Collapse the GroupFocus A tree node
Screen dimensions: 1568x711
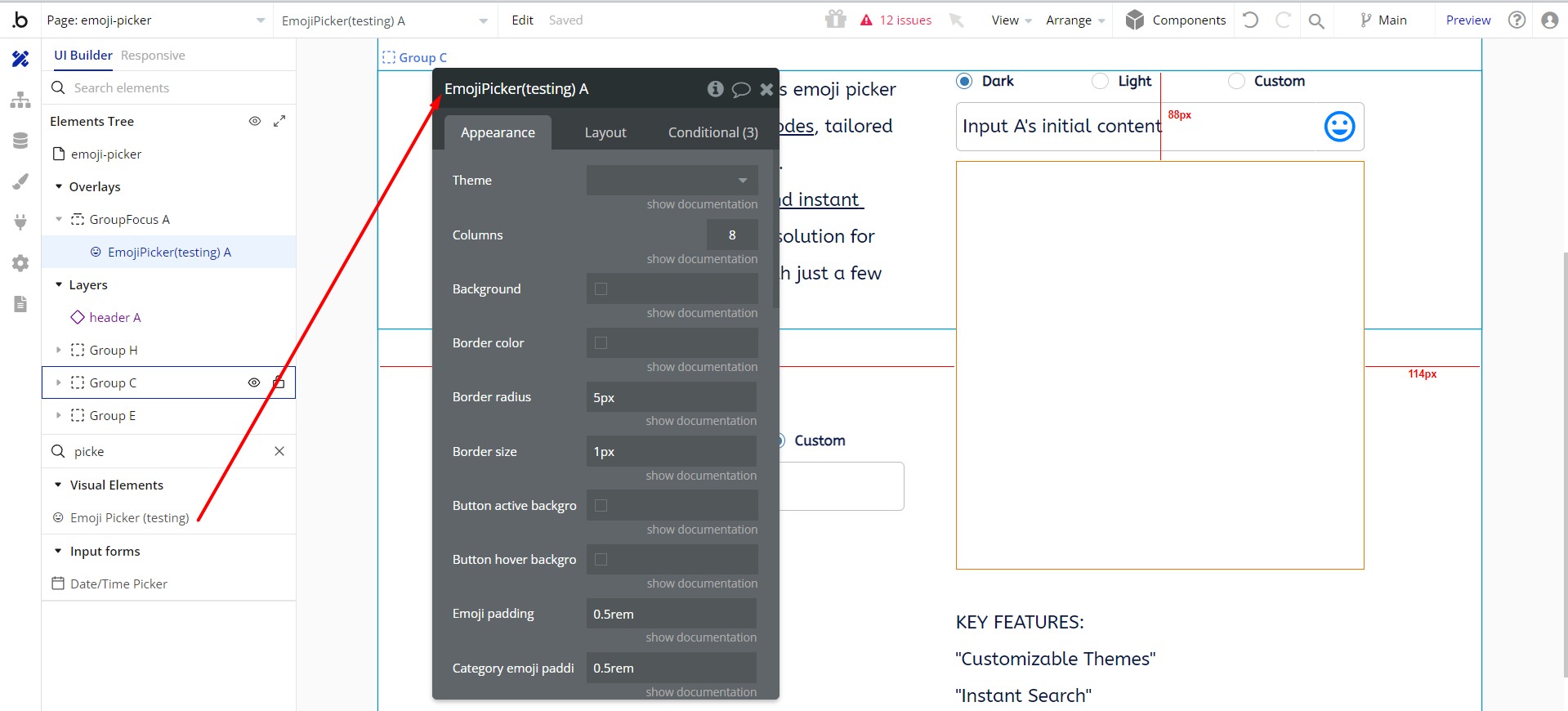[x=59, y=219]
